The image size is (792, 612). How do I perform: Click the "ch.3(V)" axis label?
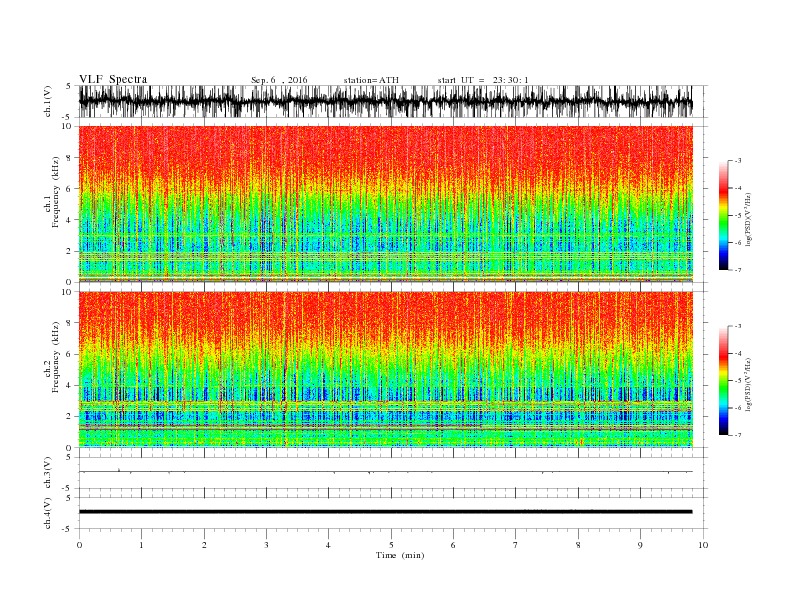pos(48,473)
